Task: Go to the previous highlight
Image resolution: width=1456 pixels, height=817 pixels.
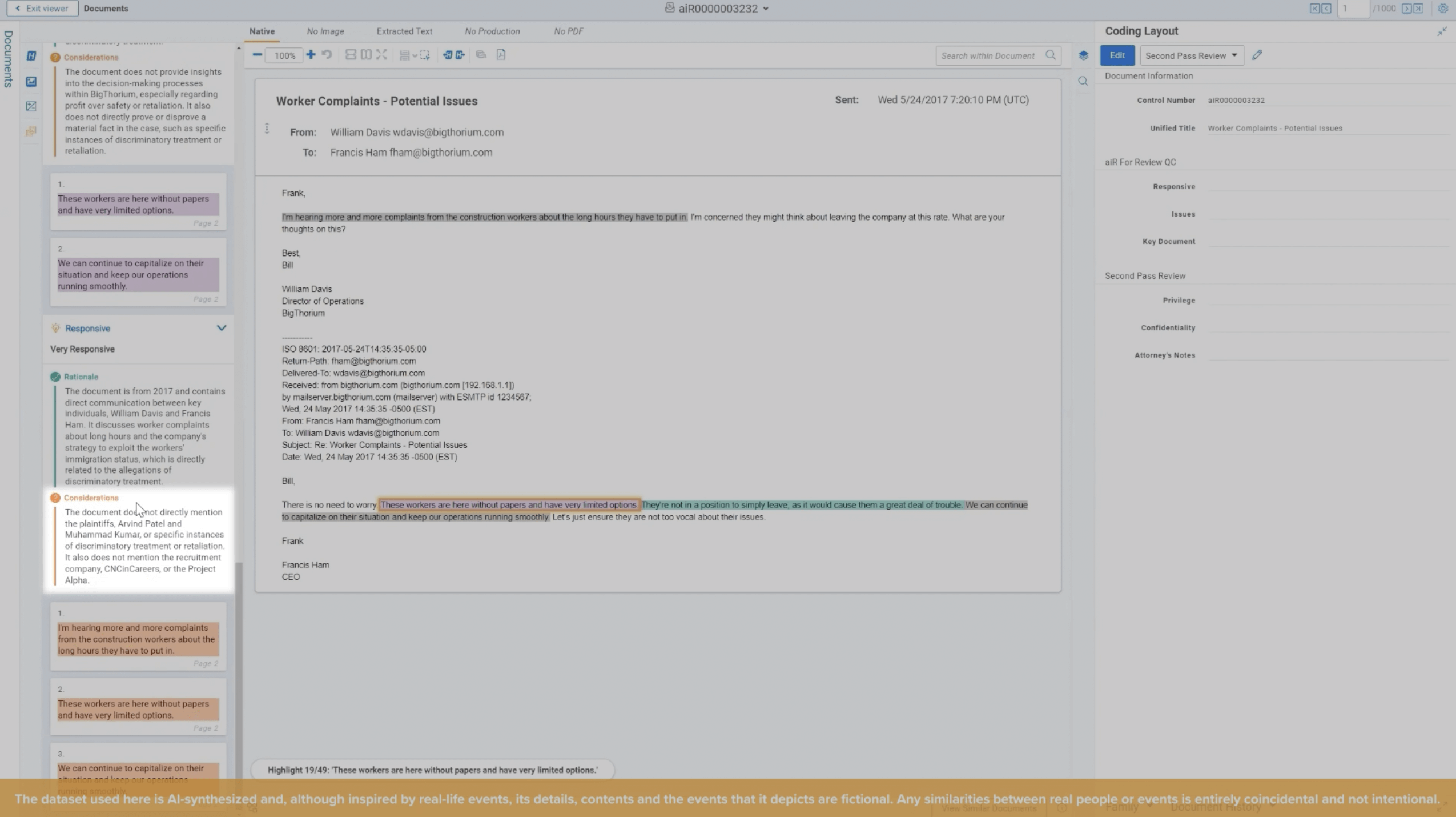Action: [x=447, y=55]
